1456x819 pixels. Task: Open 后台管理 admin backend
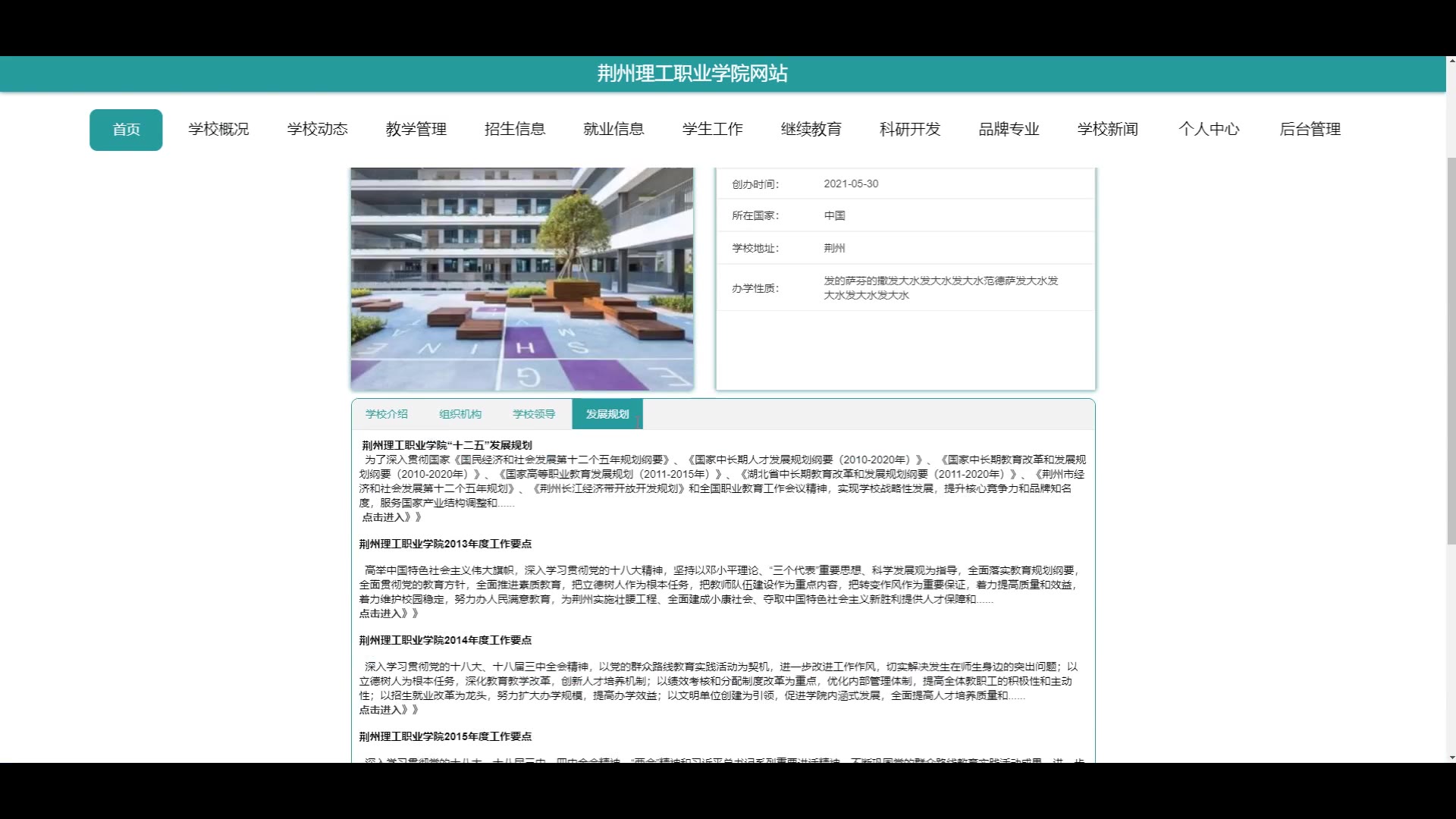tap(1310, 130)
